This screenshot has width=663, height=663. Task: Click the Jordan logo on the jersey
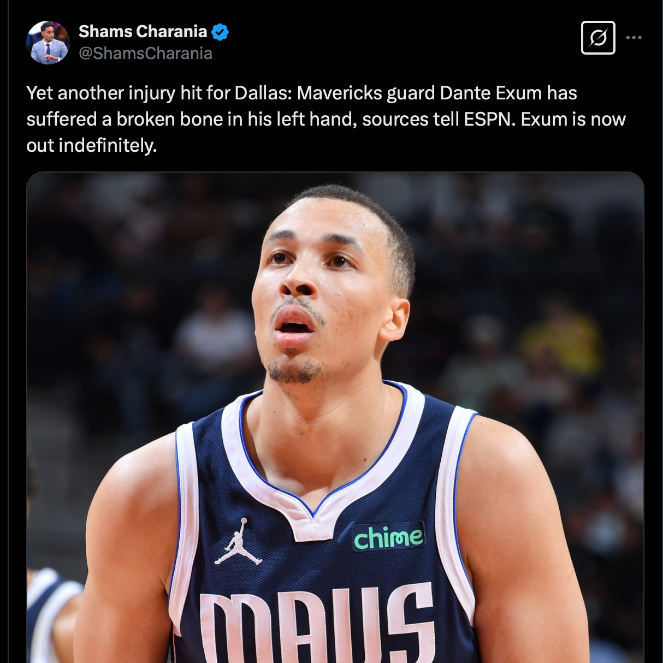click(238, 542)
